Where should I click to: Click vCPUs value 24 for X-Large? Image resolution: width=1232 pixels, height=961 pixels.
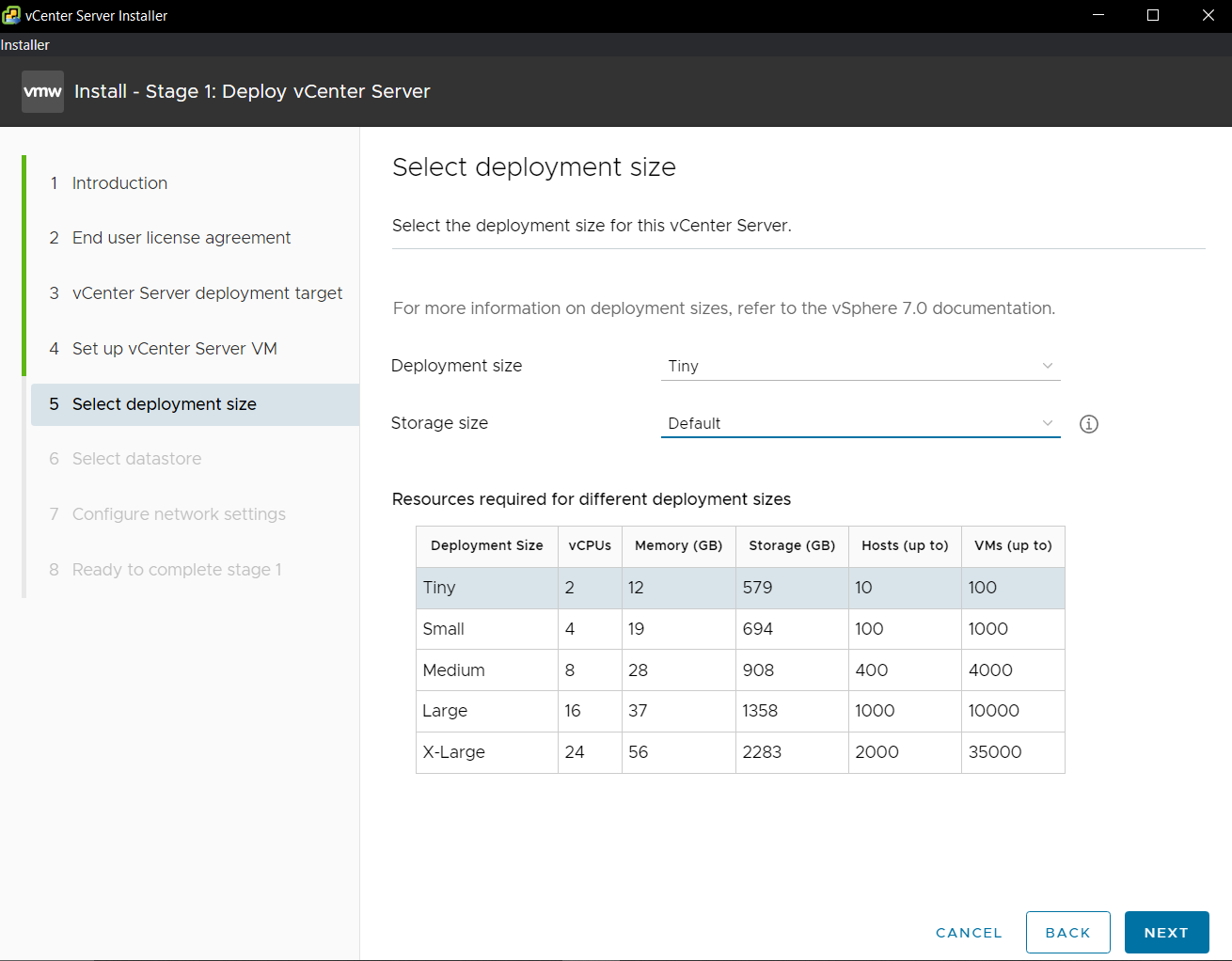(x=575, y=752)
